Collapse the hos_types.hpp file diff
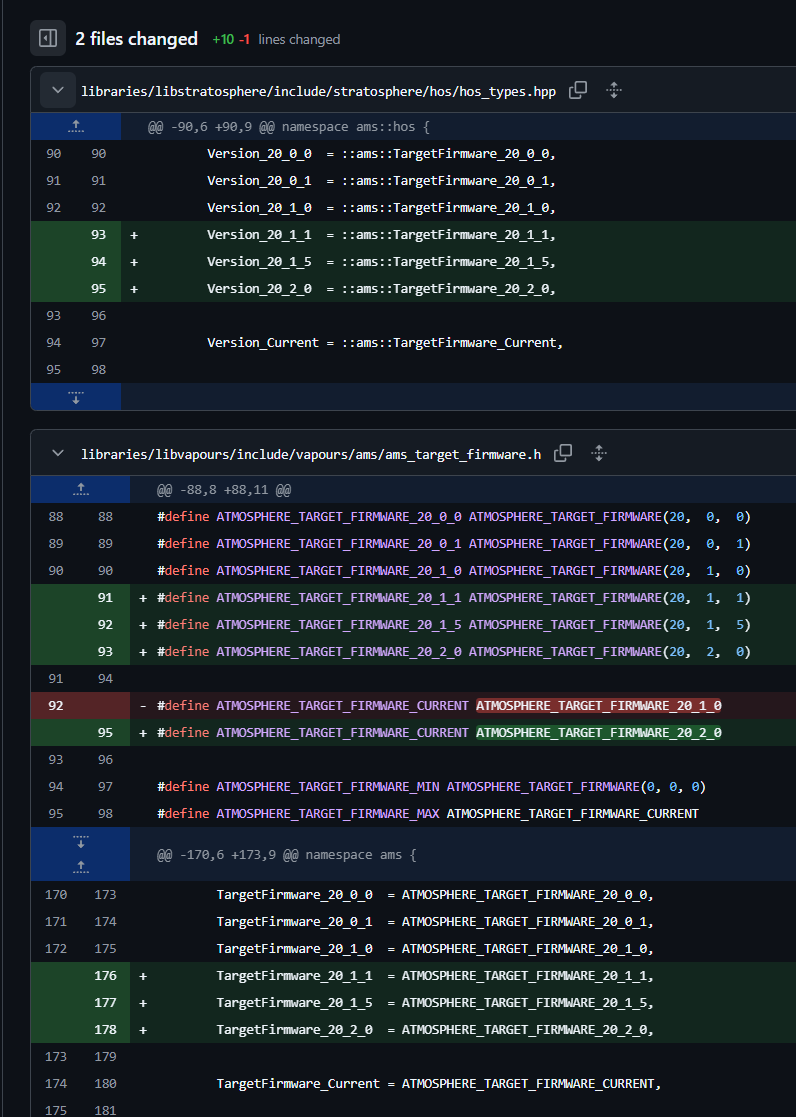 pos(58,90)
